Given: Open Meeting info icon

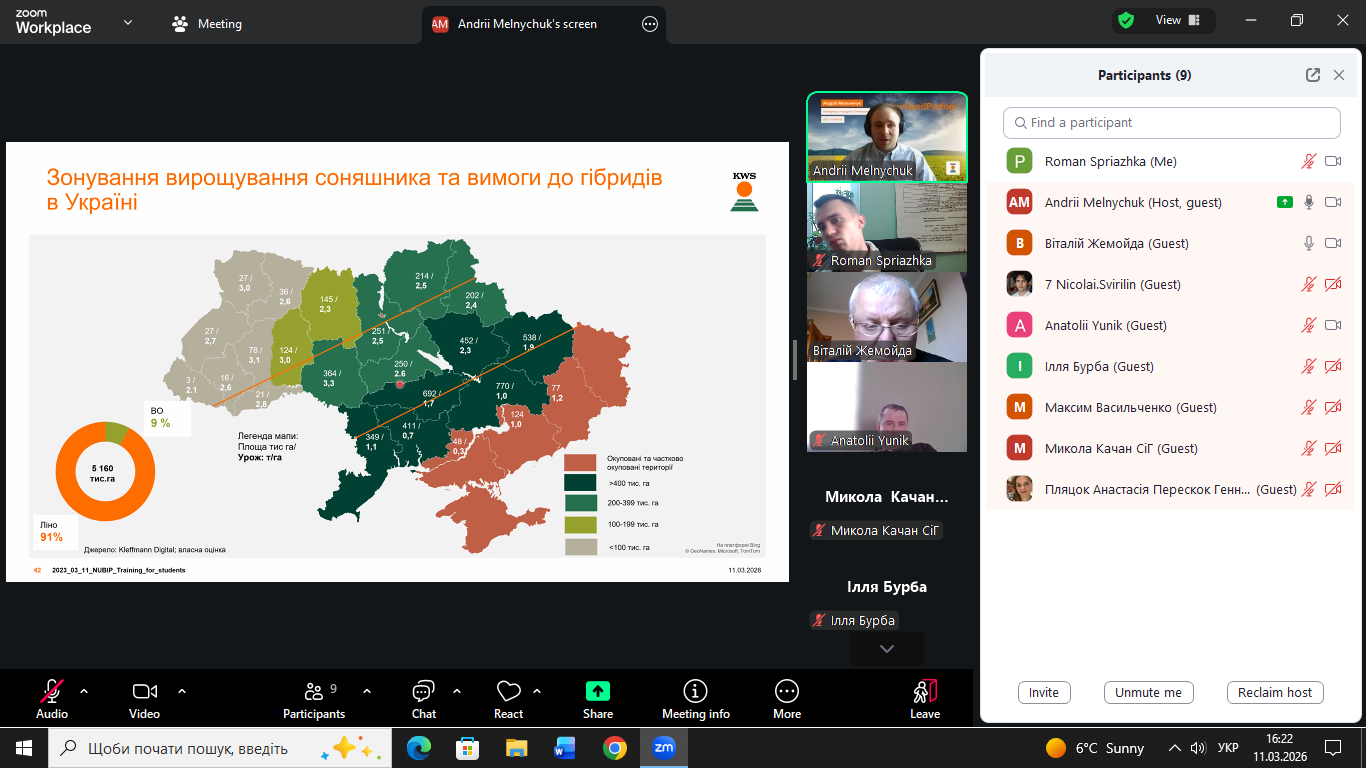Looking at the screenshot, I should point(695,691).
